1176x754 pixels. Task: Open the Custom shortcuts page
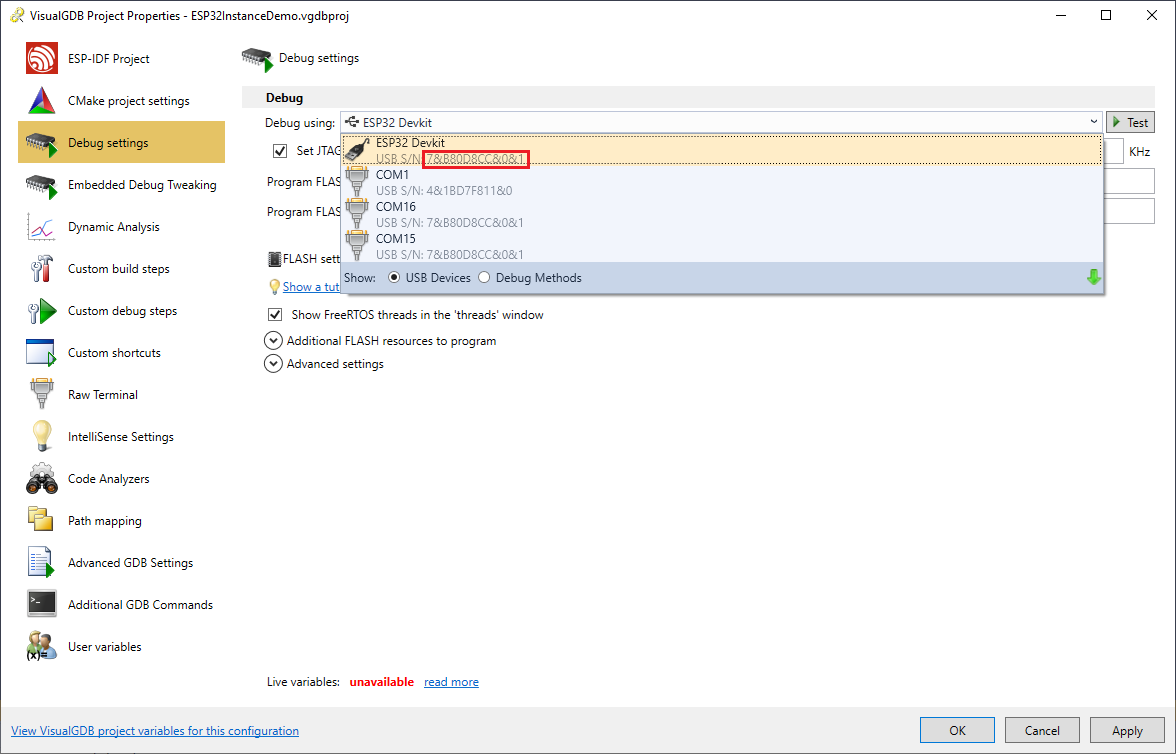[x=122, y=353]
